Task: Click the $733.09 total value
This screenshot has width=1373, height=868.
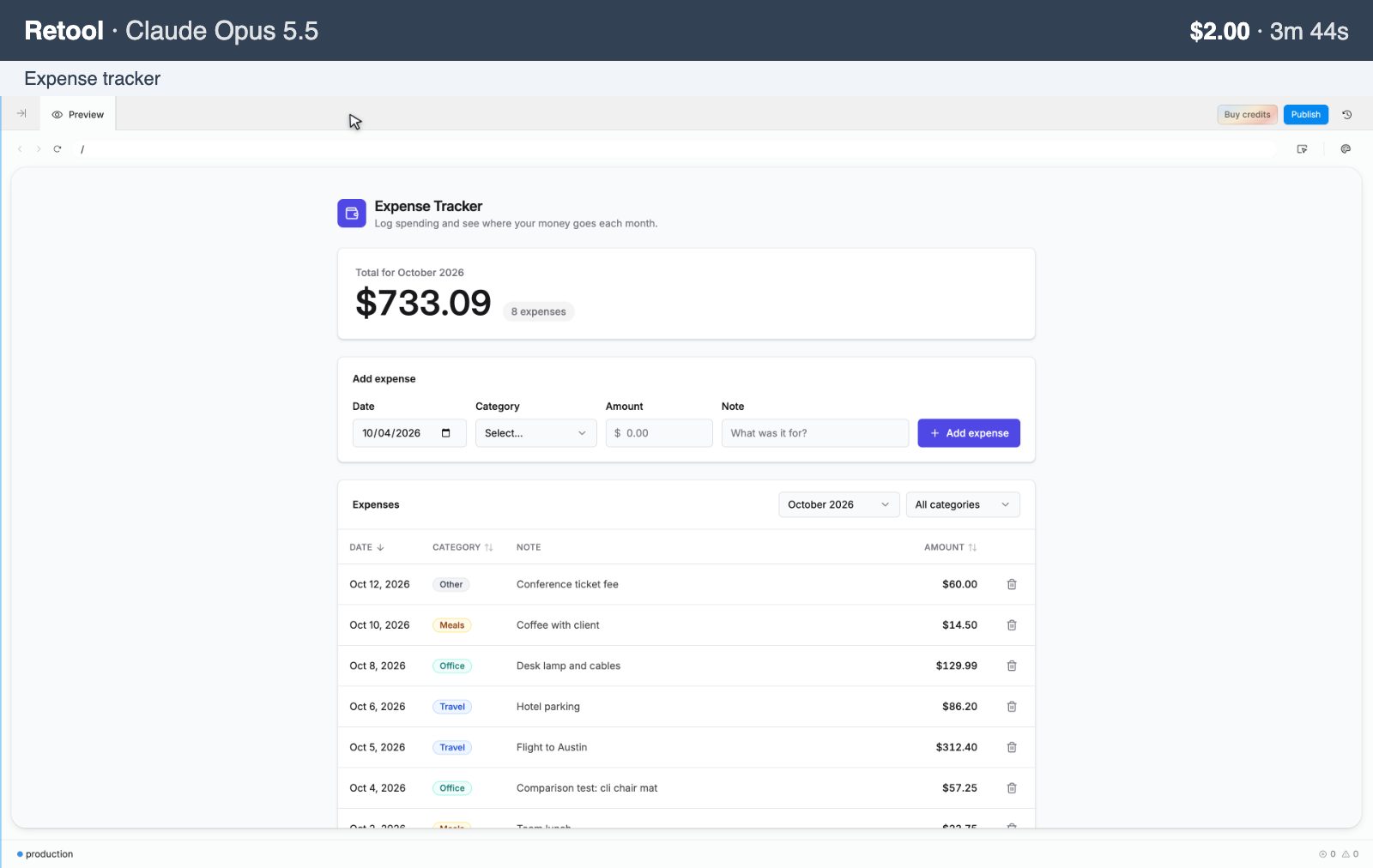Action: click(423, 303)
